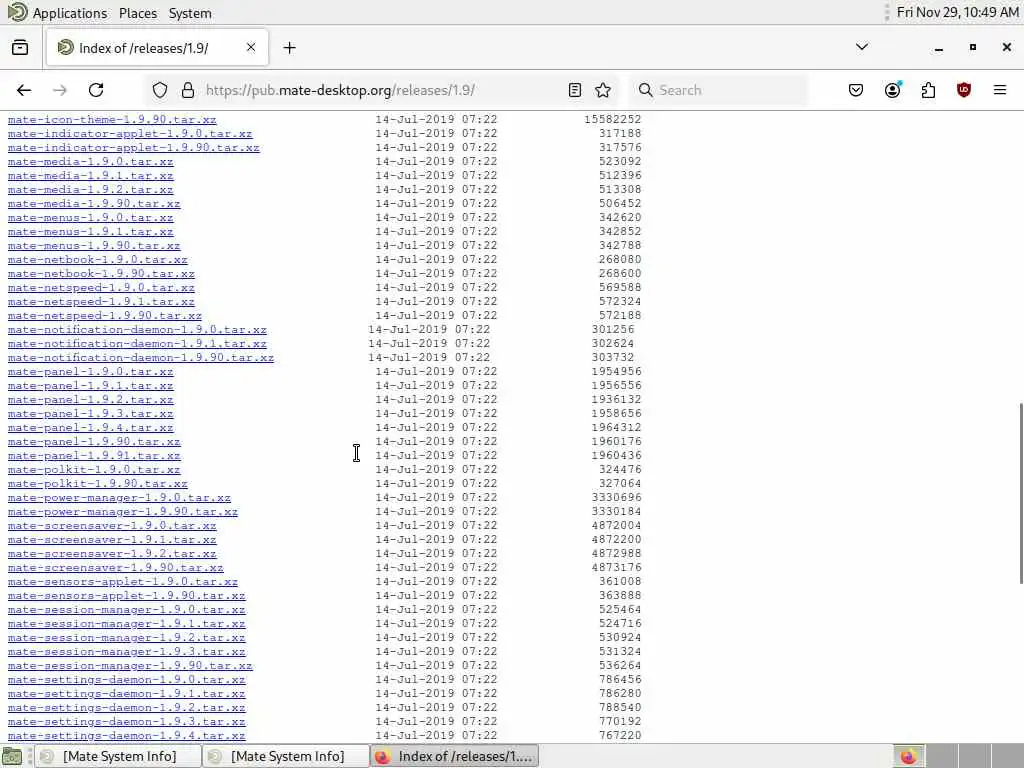The image size is (1024, 768).
Task: Open mate-icon-theme-1.9.90.tar.xz link
Action: pyautogui.click(x=112, y=120)
